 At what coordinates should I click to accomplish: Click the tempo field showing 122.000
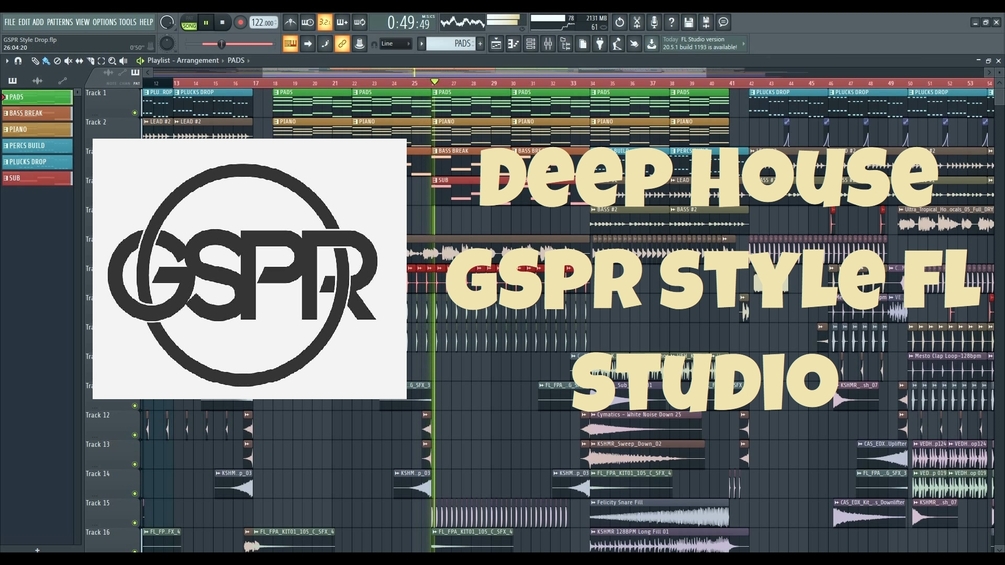[x=263, y=22]
